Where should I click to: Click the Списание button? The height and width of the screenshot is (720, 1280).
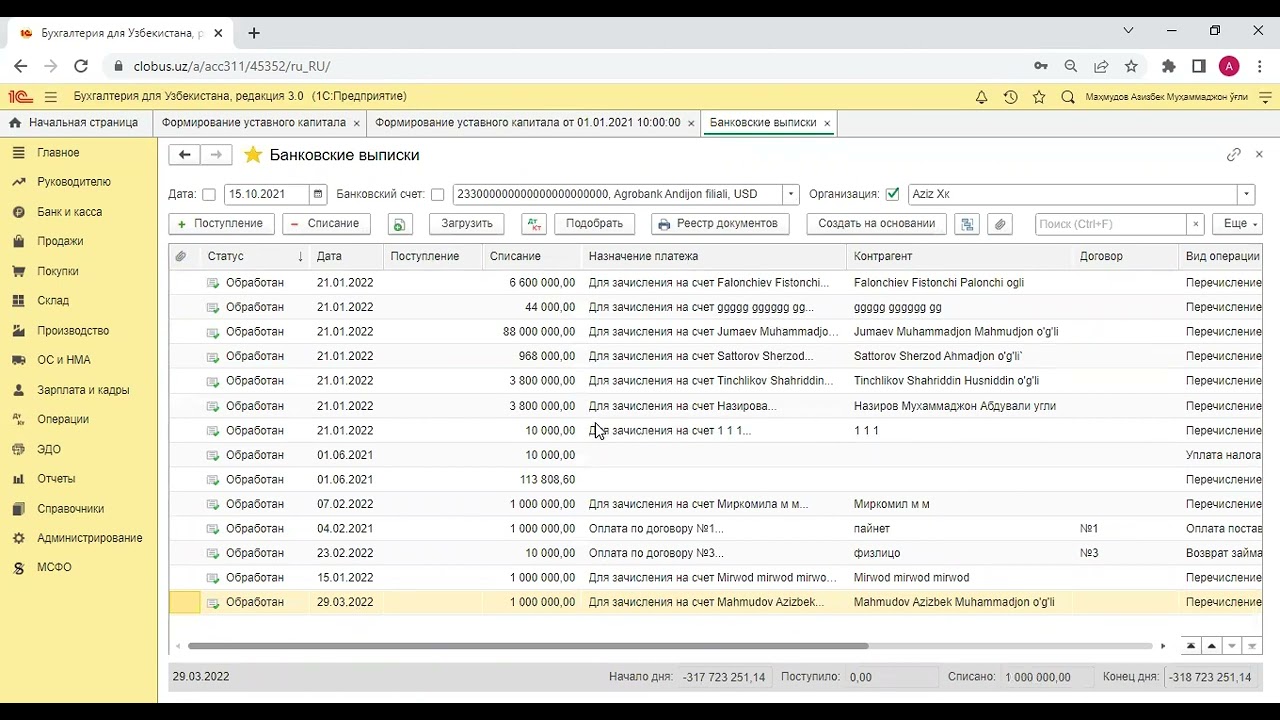326,224
